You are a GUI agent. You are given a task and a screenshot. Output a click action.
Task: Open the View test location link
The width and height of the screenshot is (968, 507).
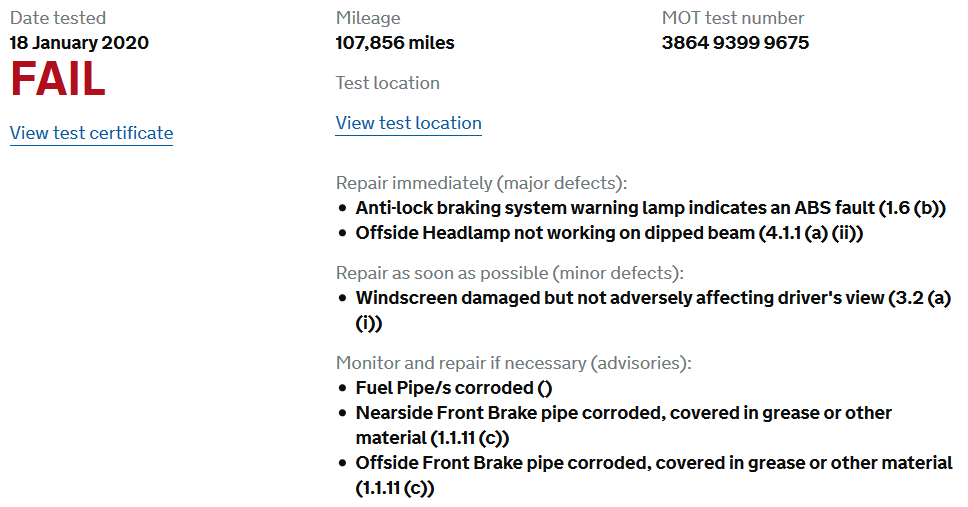pos(408,123)
